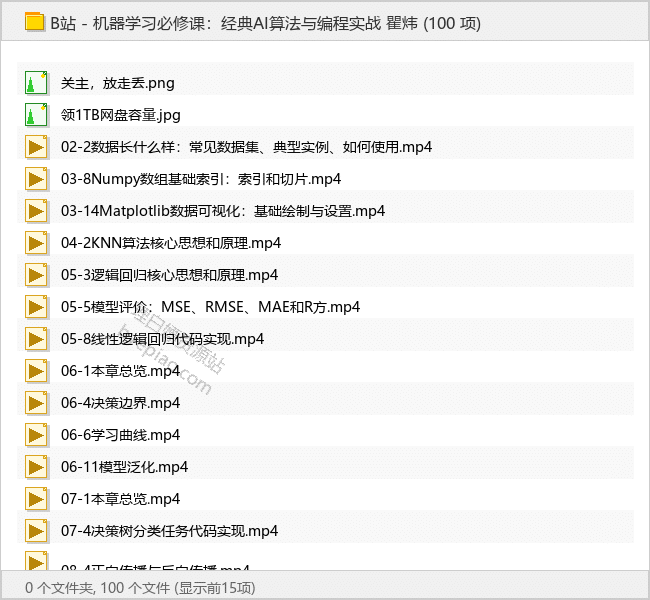650x600 pixels.
Task: Click video icon for 05-3逻辑回归核心思想和原理.mp4
Action: 36,275
